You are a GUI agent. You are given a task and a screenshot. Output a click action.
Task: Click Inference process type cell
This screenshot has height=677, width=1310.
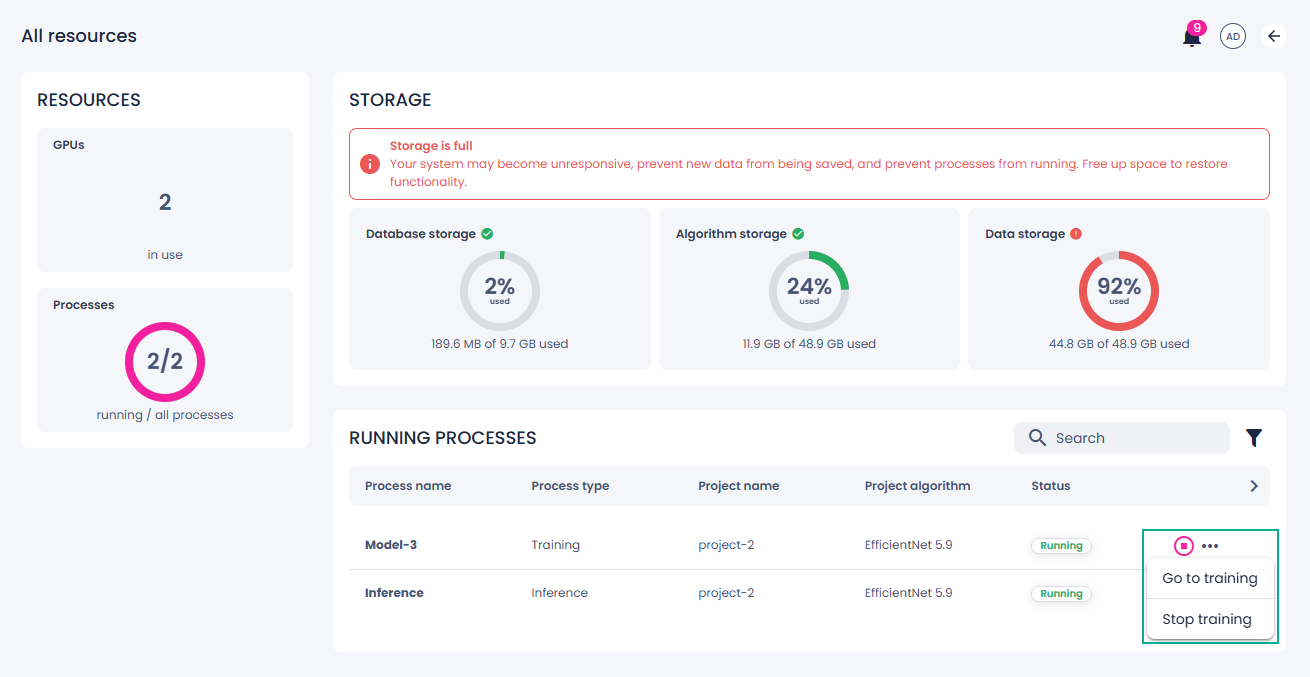pyautogui.click(x=559, y=593)
